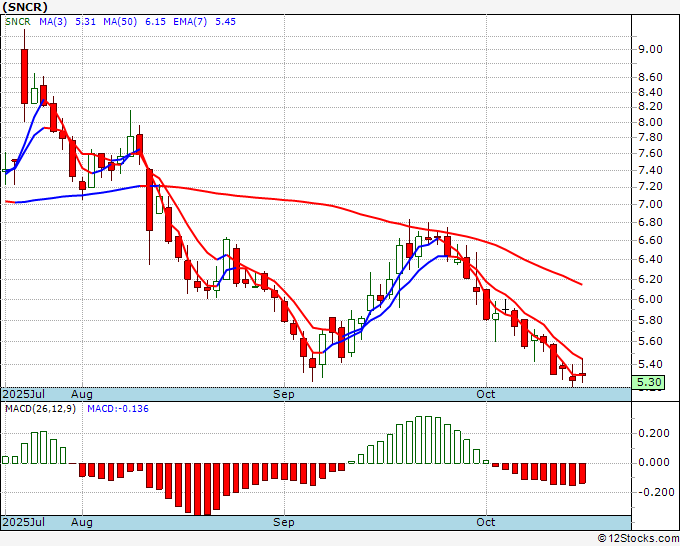Click the 6.00 price axis label

tap(650, 299)
